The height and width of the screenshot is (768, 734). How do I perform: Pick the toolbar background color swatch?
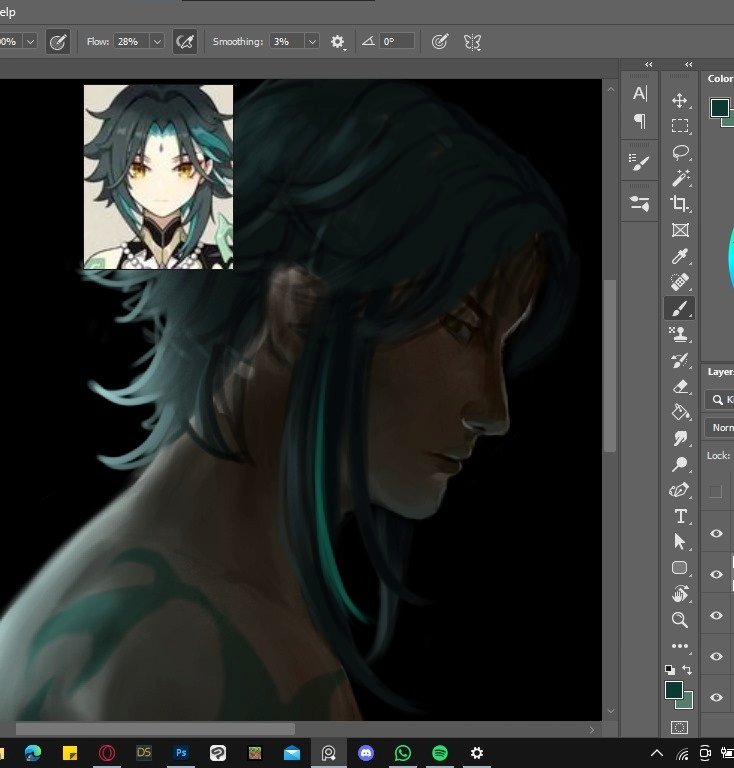click(x=687, y=703)
